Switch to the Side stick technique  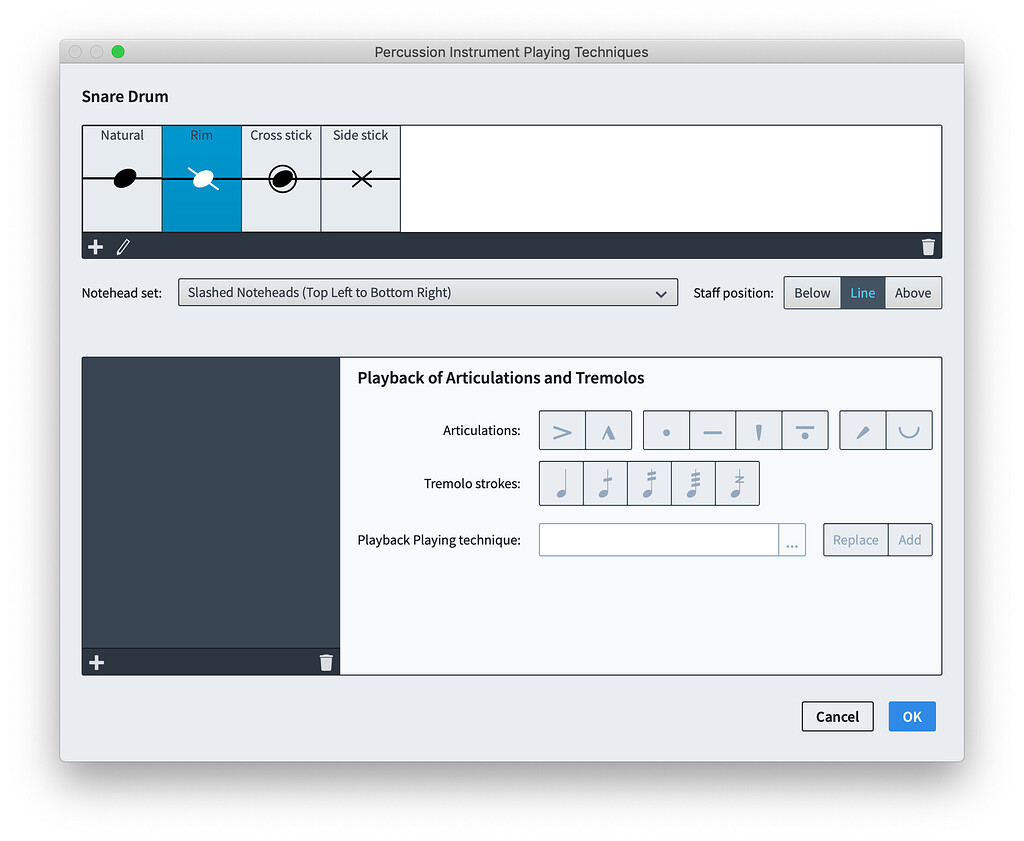(360, 178)
